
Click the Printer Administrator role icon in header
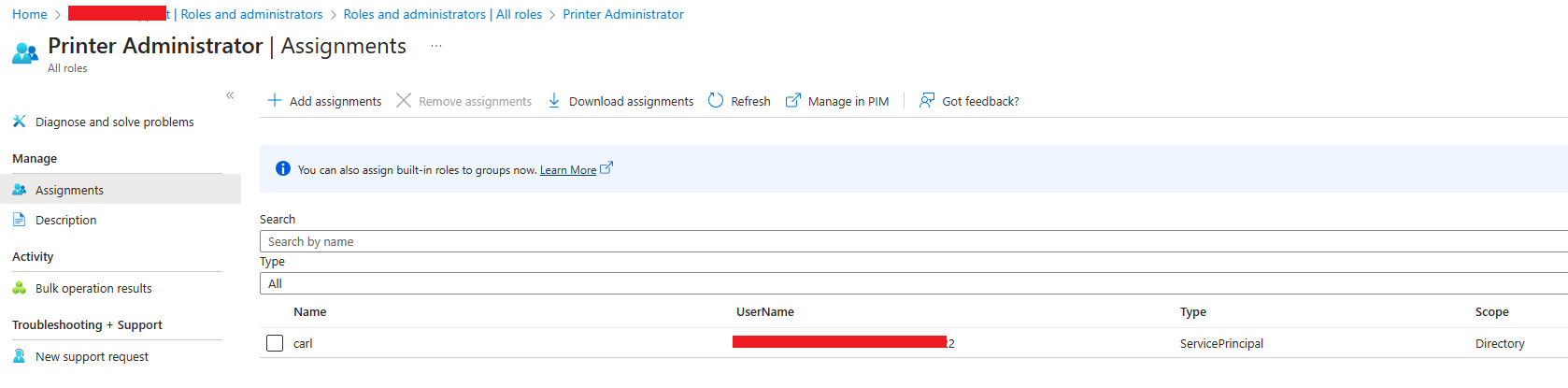click(x=25, y=53)
